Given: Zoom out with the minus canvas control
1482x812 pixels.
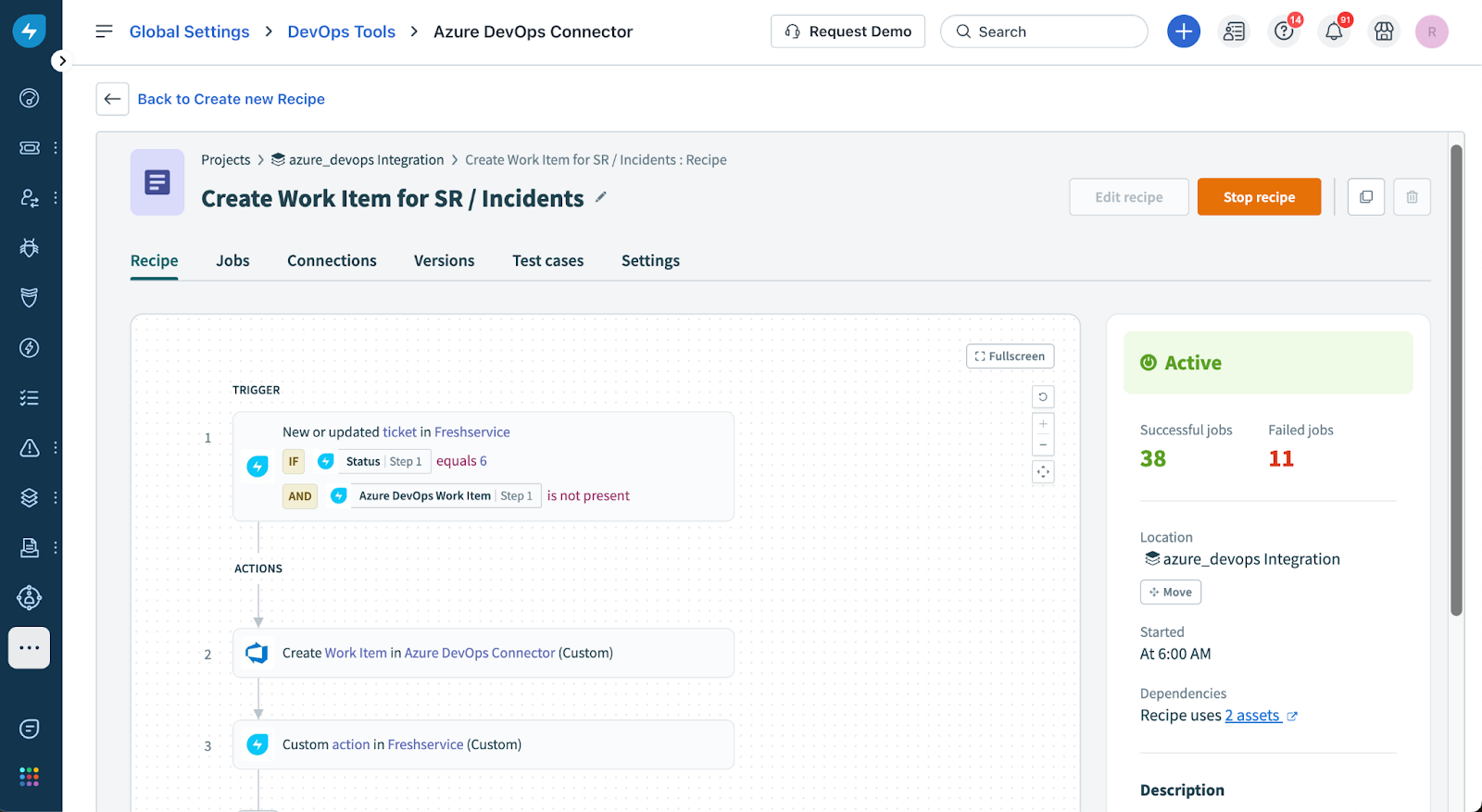Looking at the screenshot, I should click(x=1043, y=445).
